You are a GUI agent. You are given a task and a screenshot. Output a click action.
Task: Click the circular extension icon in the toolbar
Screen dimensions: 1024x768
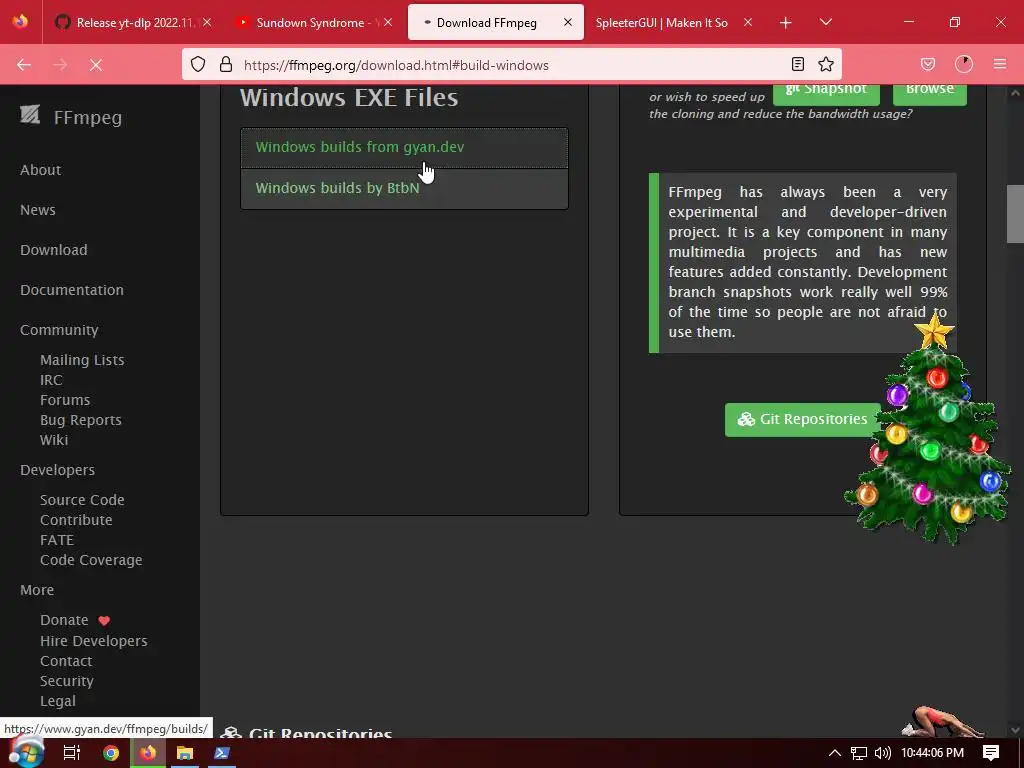964,64
